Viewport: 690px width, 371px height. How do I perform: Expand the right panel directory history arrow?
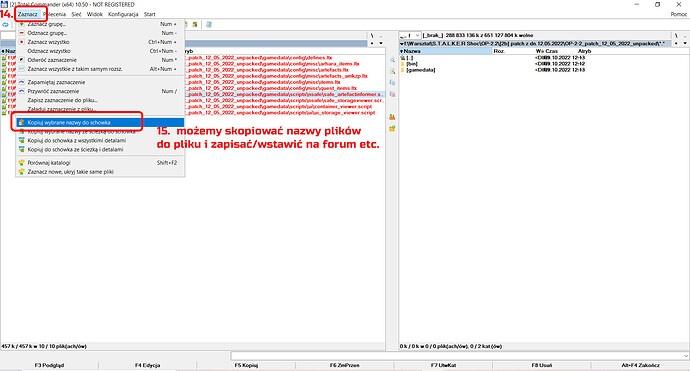[685, 44]
